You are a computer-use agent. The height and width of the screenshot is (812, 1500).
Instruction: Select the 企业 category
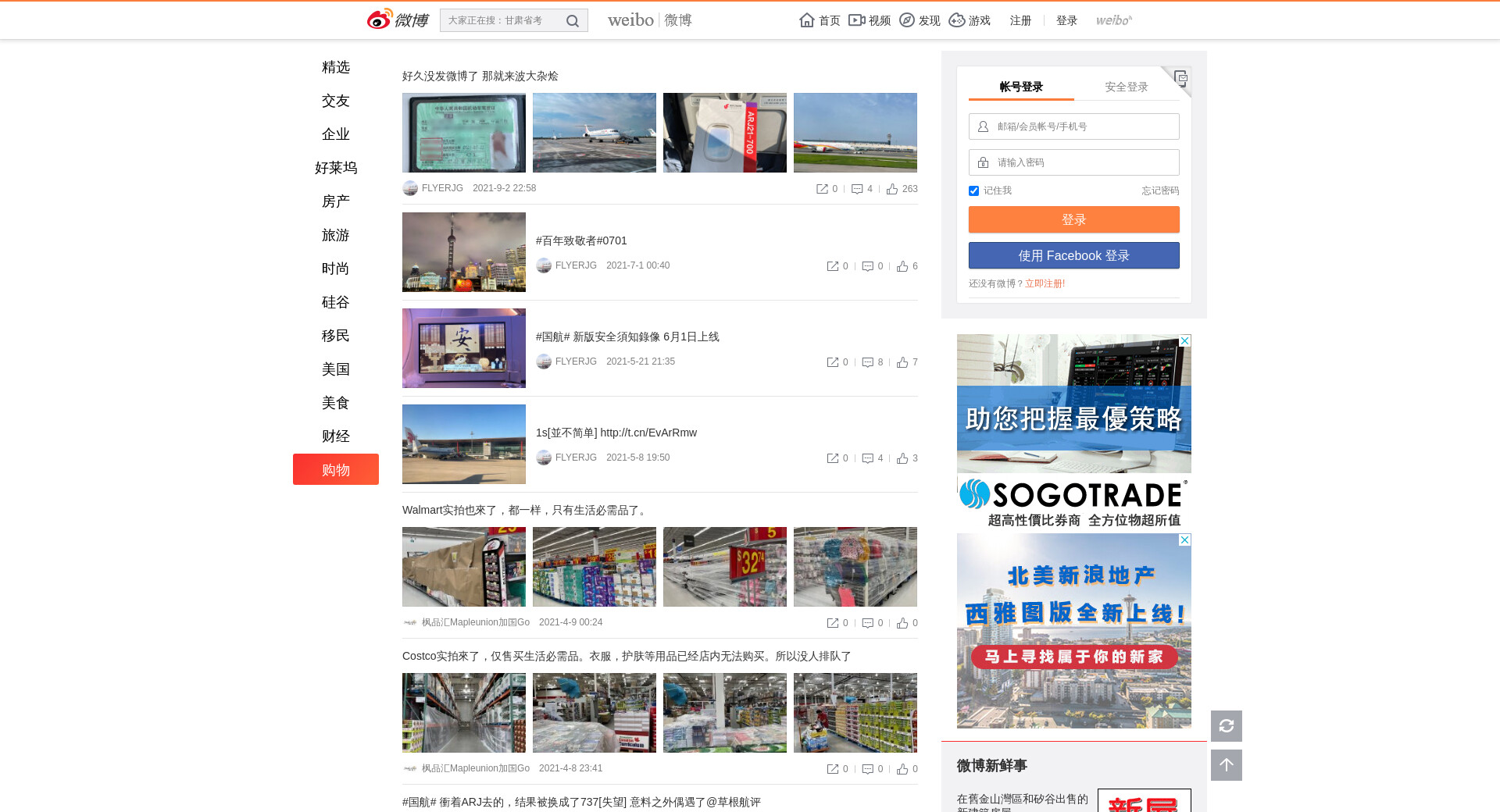336,134
